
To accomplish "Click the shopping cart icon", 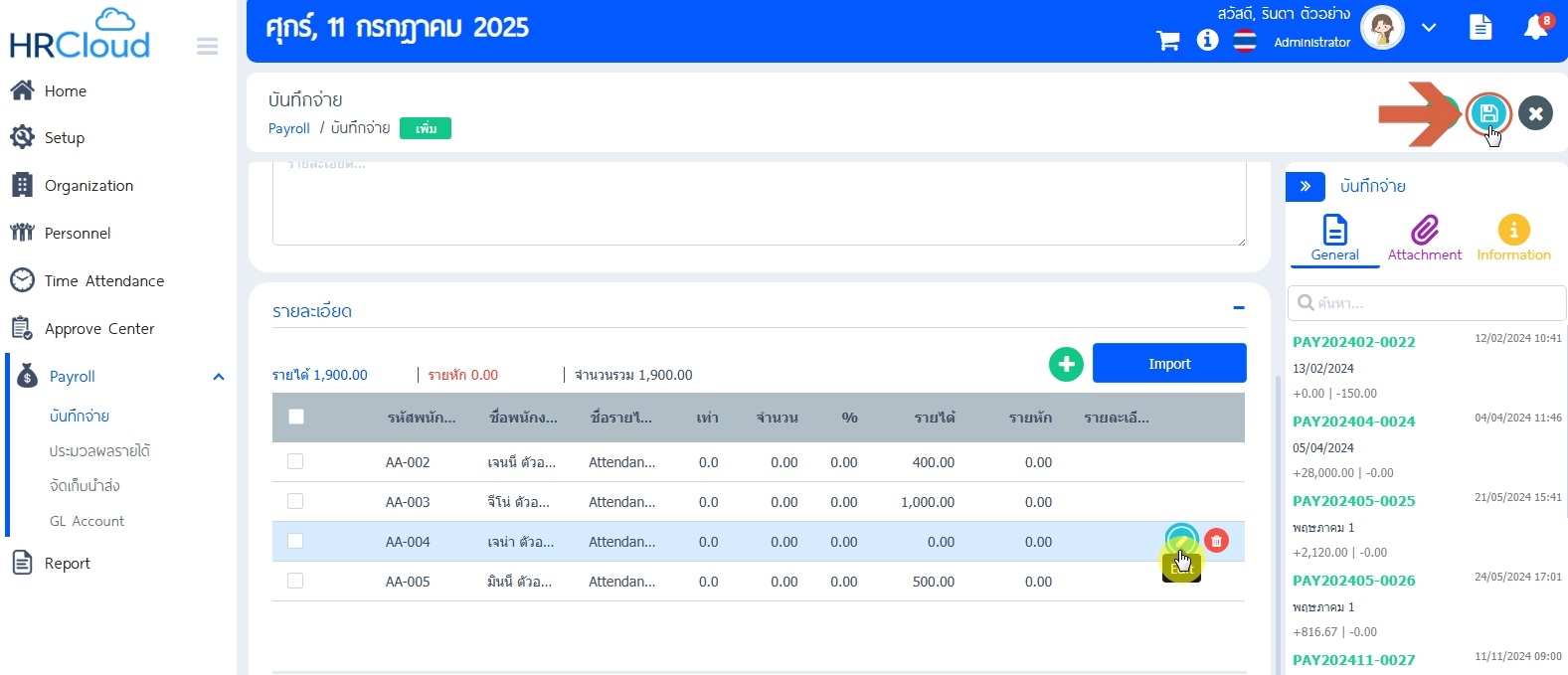I will pyautogui.click(x=1168, y=41).
